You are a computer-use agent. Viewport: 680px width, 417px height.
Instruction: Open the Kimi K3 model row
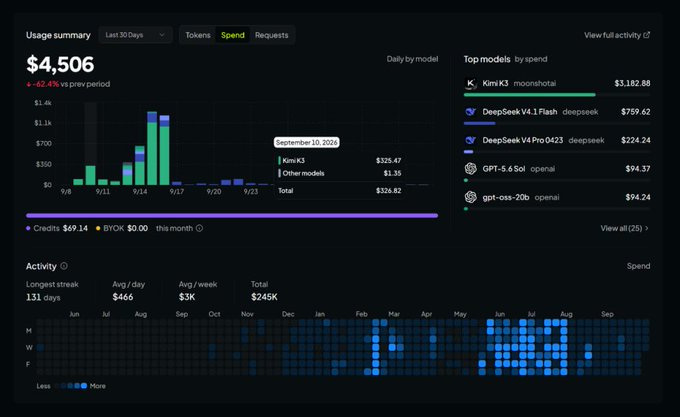pyautogui.click(x=557, y=86)
